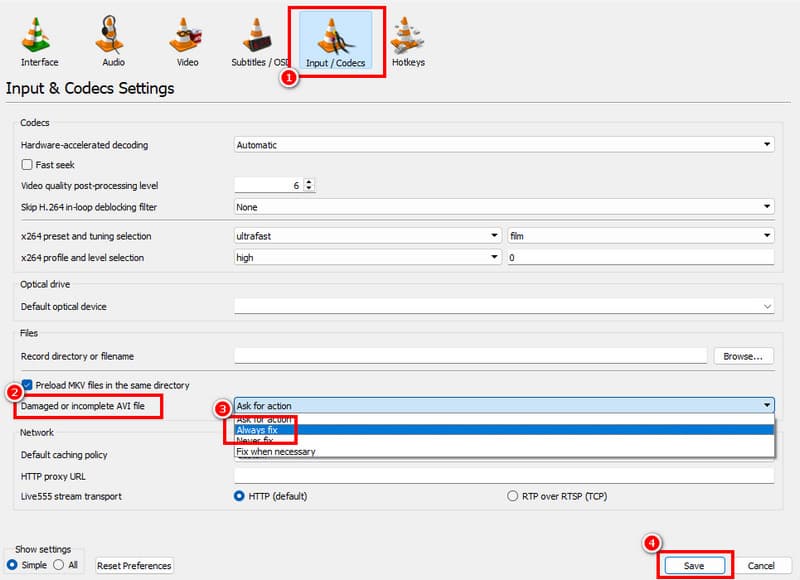Image resolution: width=800 pixels, height=580 pixels.
Task: Increase video quality post-processing level
Action: pyautogui.click(x=308, y=181)
